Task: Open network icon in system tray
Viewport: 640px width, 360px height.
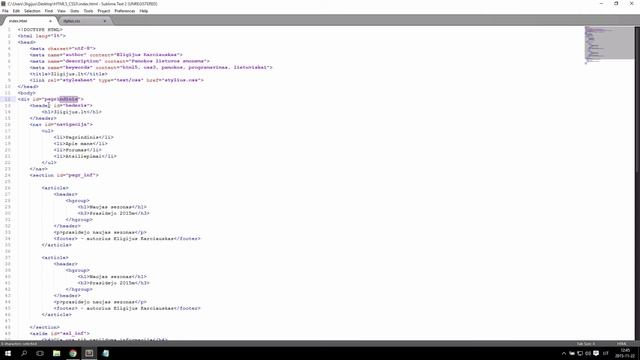Action: pyautogui.click(x=580, y=353)
